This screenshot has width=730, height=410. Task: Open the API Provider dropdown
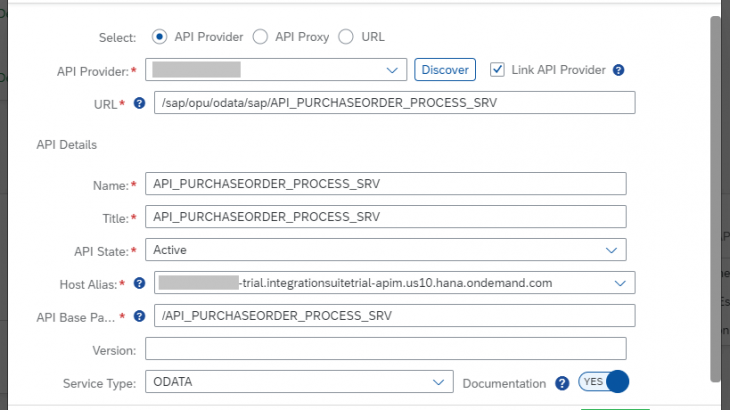(391, 70)
